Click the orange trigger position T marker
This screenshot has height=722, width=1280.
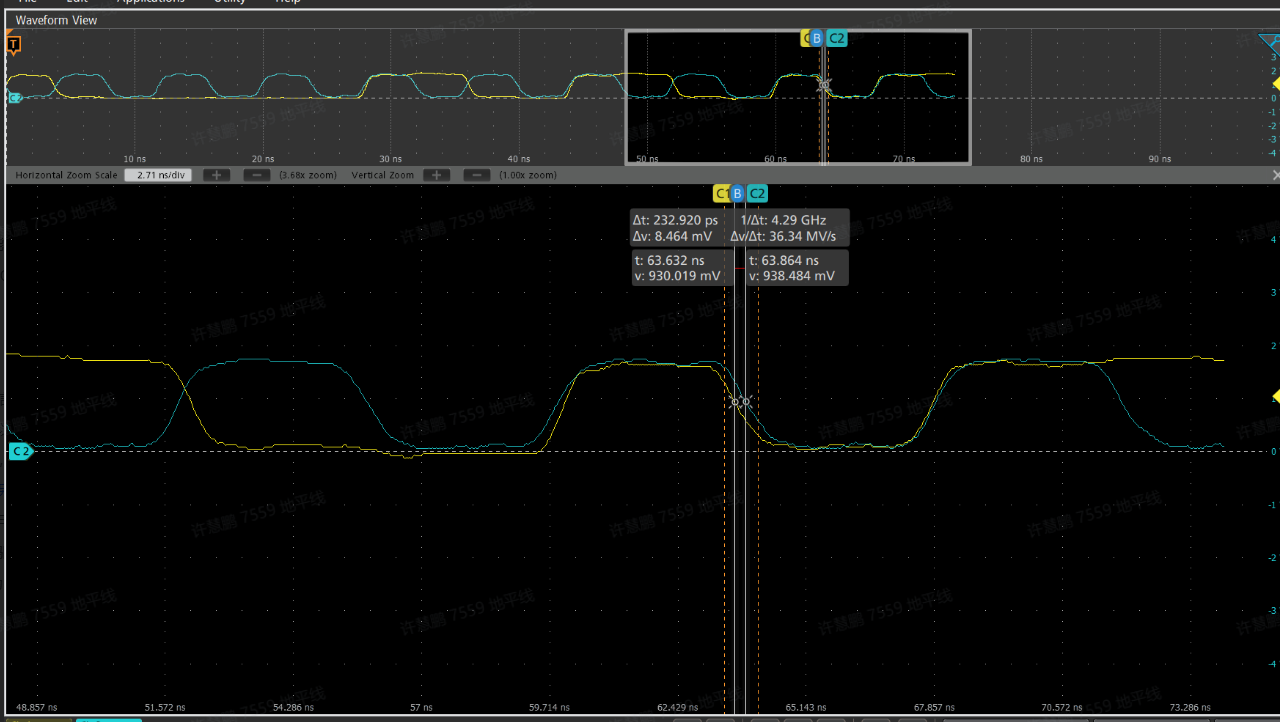[x=14, y=44]
